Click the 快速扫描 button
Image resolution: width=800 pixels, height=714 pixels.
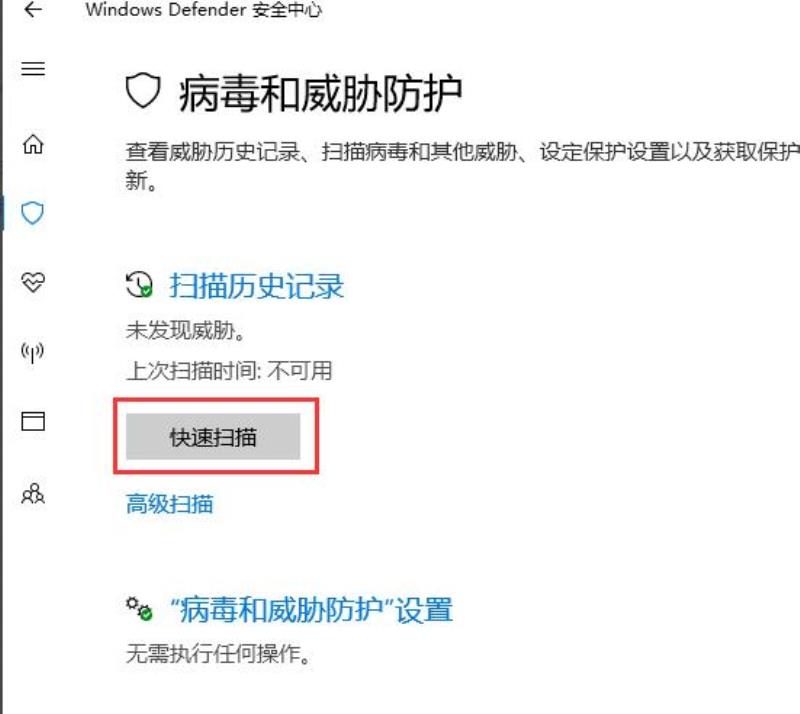213,437
